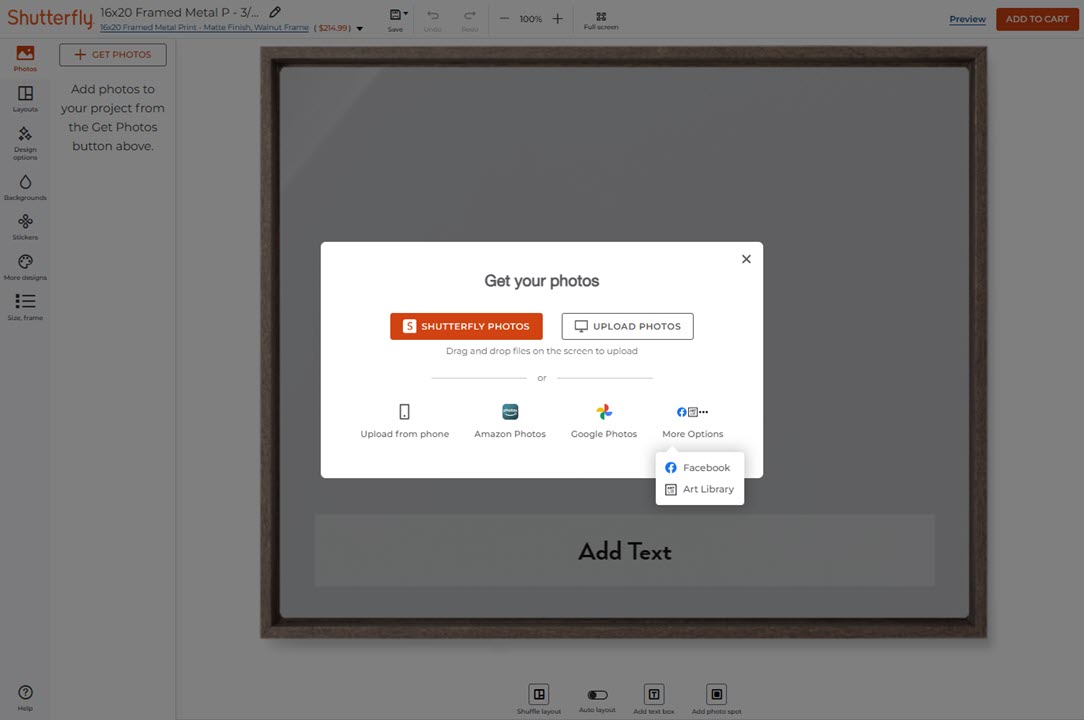
Task: Select Facebook from More Options menu
Action: pyautogui.click(x=699, y=468)
